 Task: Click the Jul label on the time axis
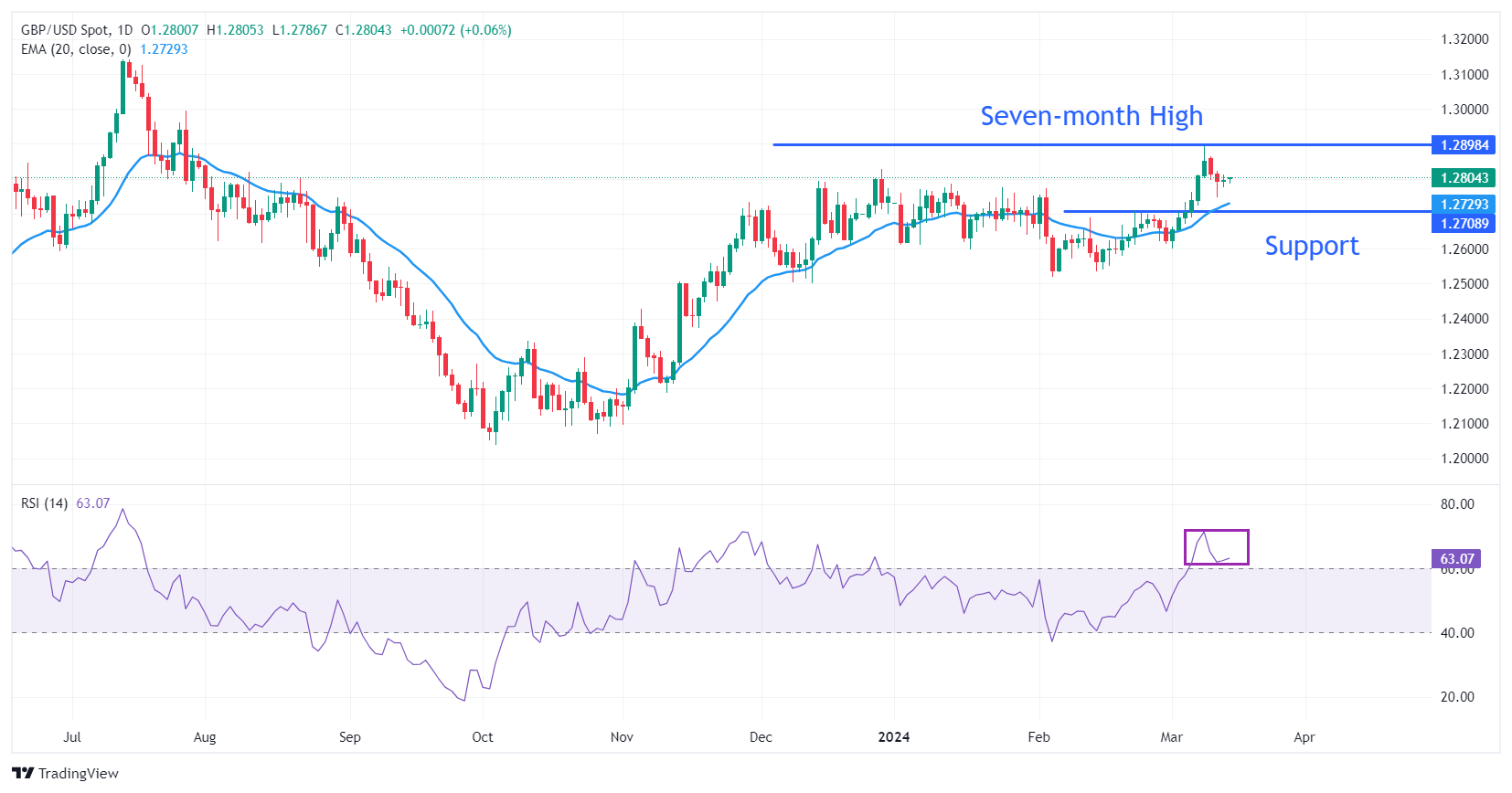click(72, 737)
